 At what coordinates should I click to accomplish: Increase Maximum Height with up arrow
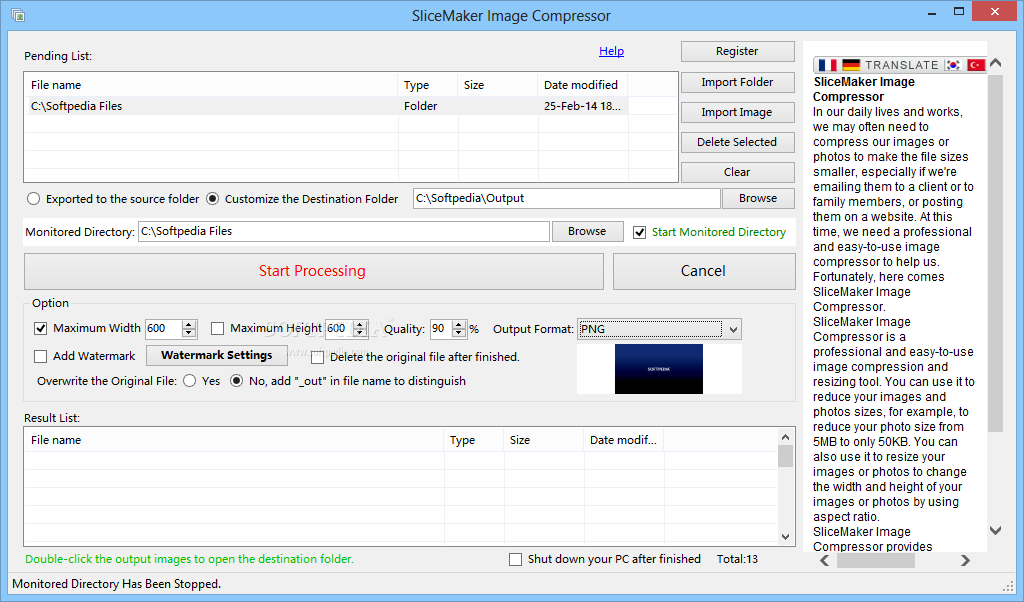(x=360, y=325)
